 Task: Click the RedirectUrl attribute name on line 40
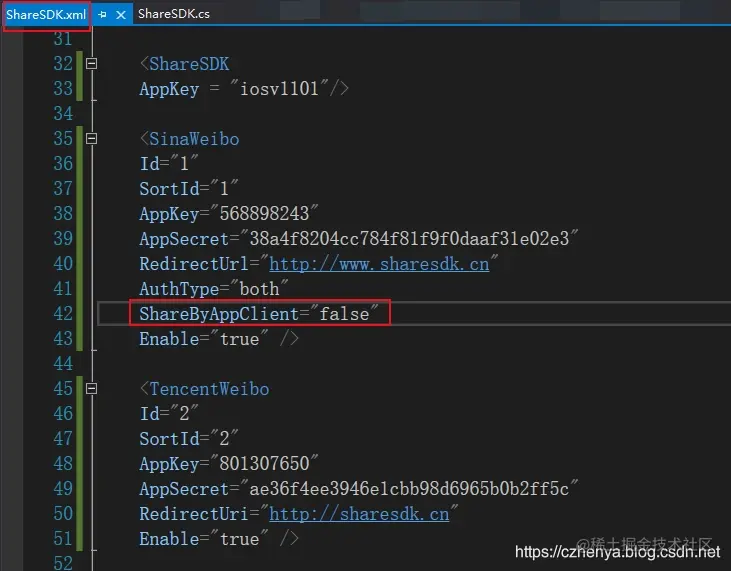193,264
